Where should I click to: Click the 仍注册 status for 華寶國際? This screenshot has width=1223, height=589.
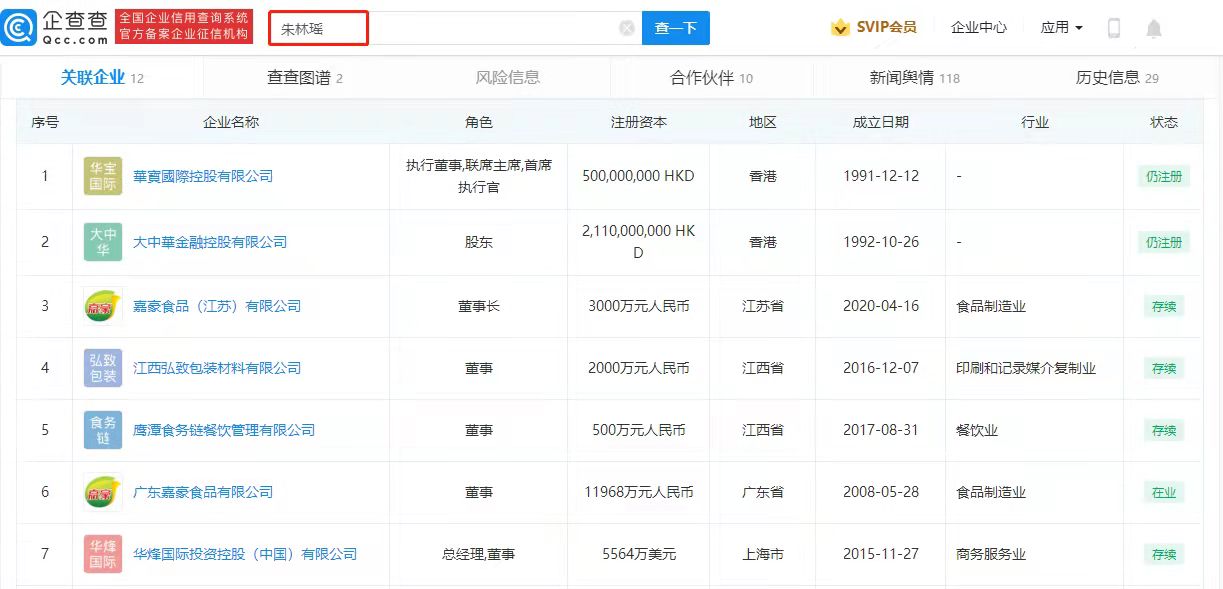tap(1163, 176)
